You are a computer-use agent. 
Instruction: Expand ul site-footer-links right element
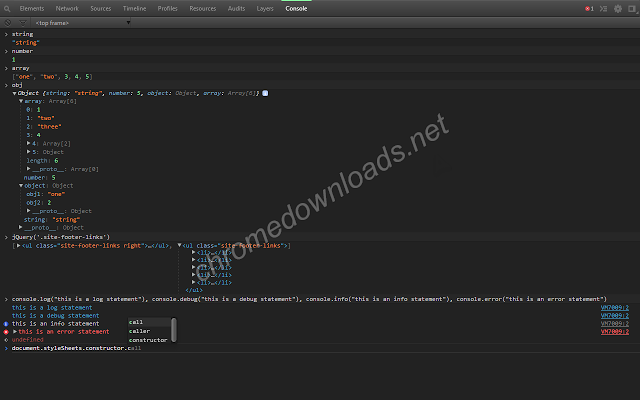pyautogui.click(x=19, y=246)
